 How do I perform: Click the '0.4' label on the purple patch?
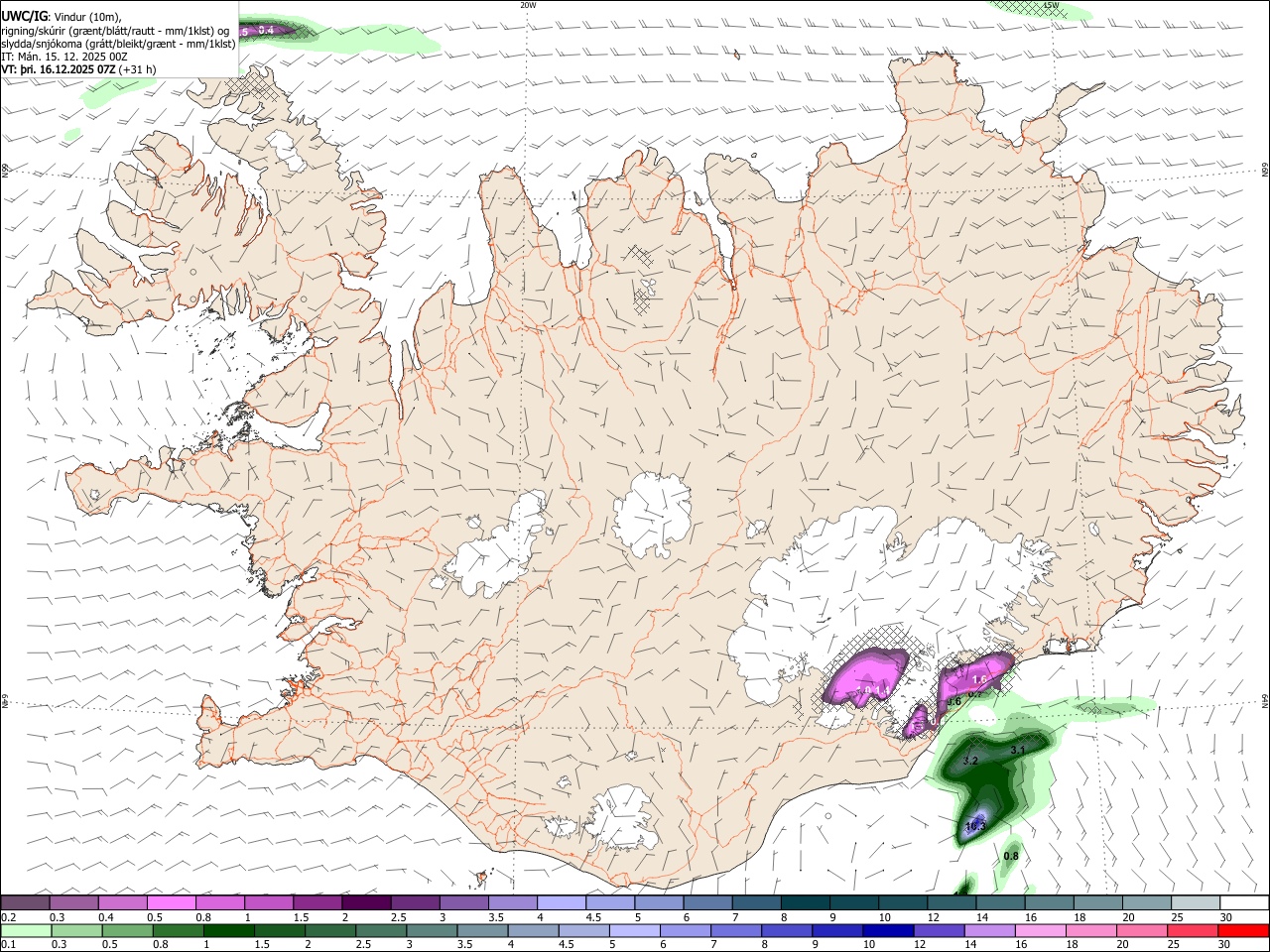pos(266,30)
